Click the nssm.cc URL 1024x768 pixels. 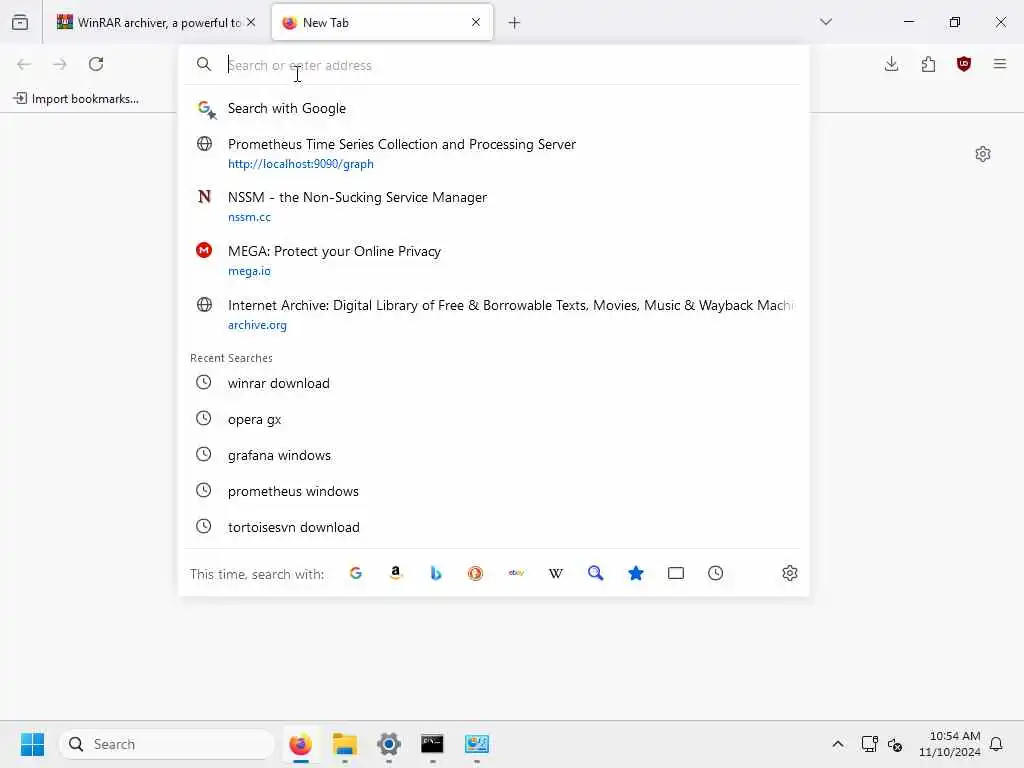[249, 217]
